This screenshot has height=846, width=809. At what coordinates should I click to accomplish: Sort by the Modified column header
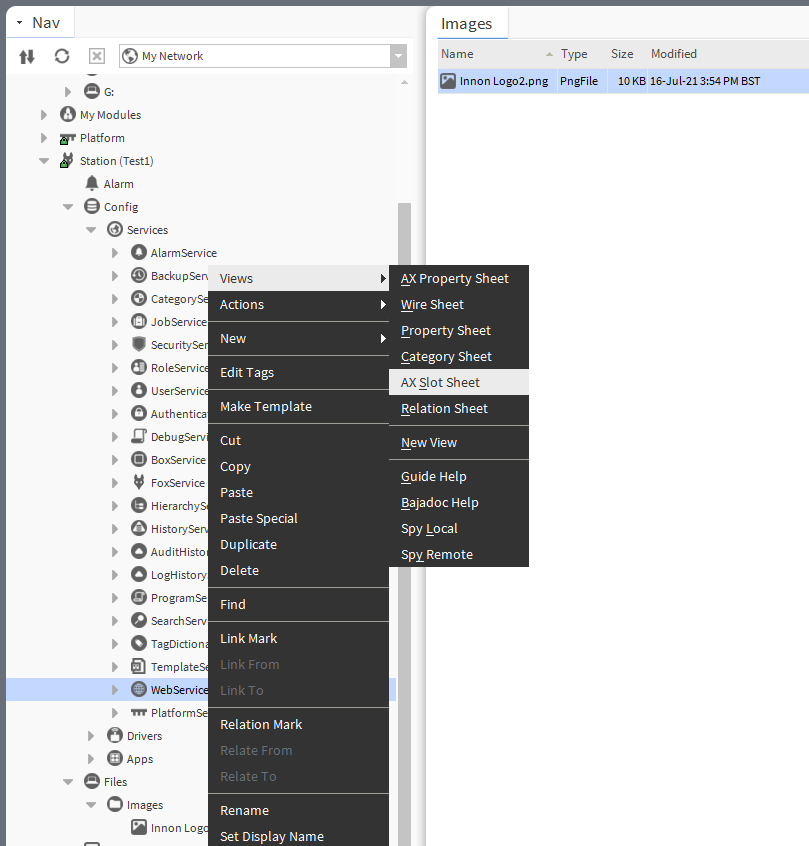point(674,54)
